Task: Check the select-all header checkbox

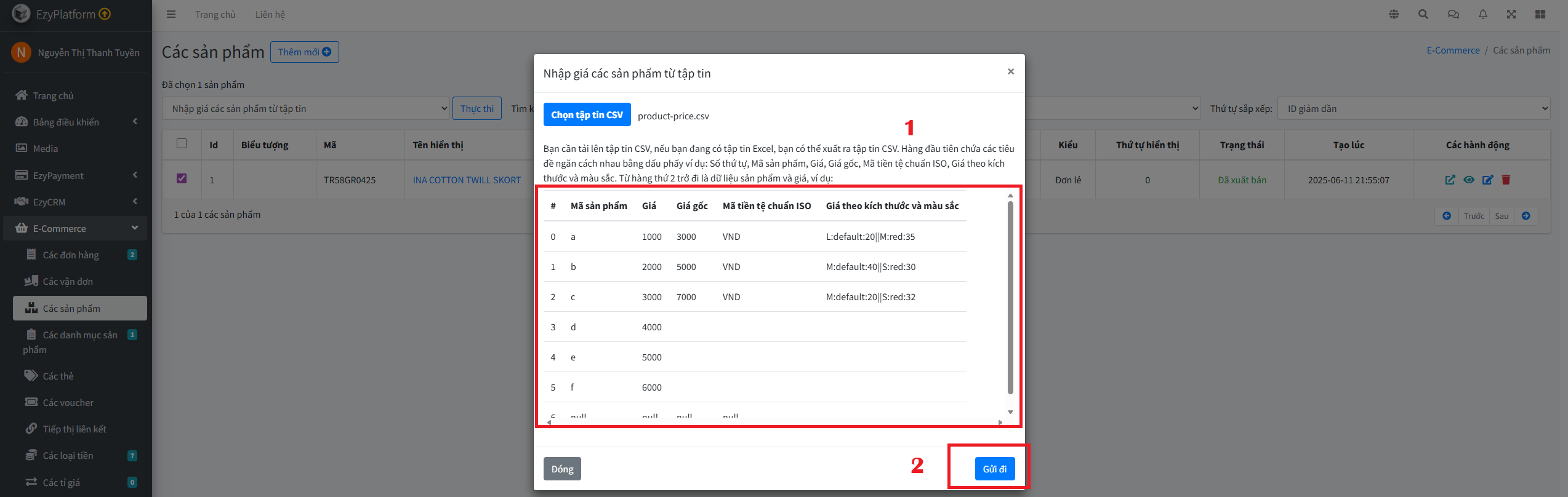Action: (182, 143)
